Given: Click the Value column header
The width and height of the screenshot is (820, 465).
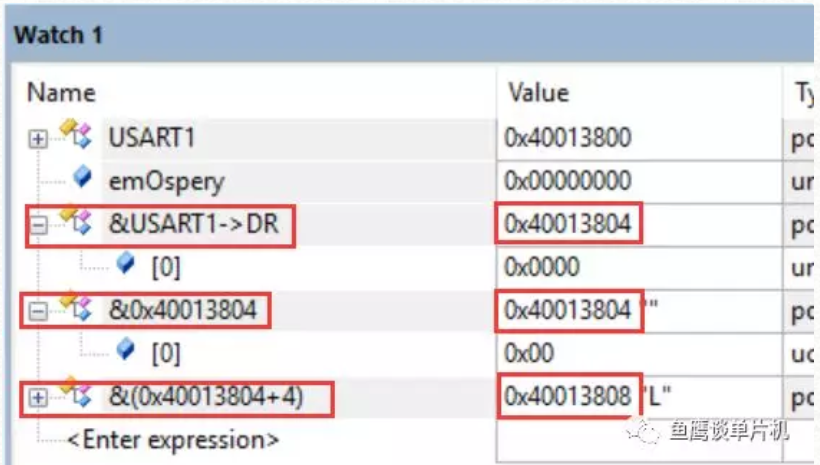Looking at the screenshot, I should pyautogui.click(x=539, y=93).
